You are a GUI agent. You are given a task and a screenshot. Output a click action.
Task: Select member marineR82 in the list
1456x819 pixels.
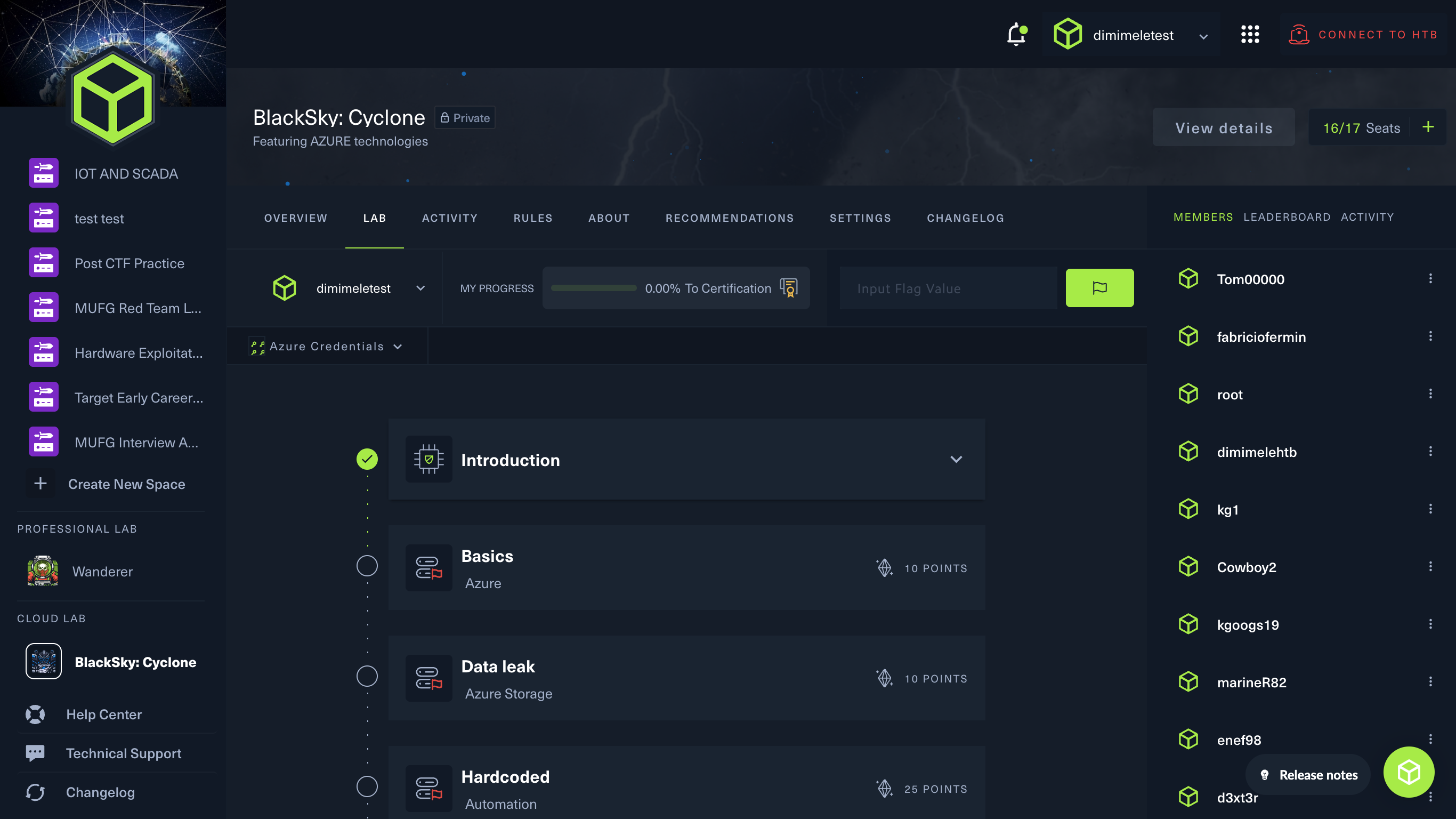1251,682
